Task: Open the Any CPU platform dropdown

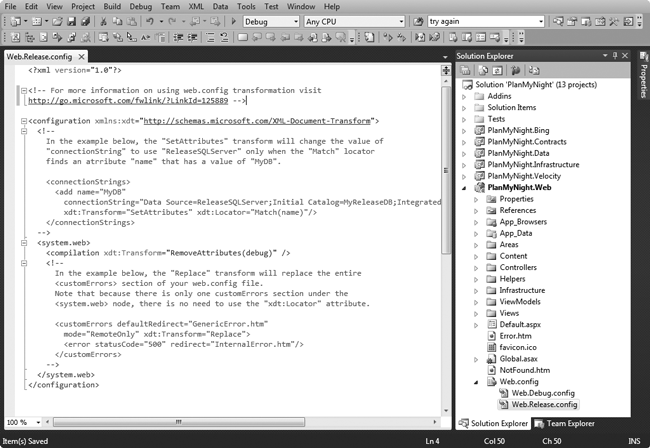Action: [x=401, y=22]
